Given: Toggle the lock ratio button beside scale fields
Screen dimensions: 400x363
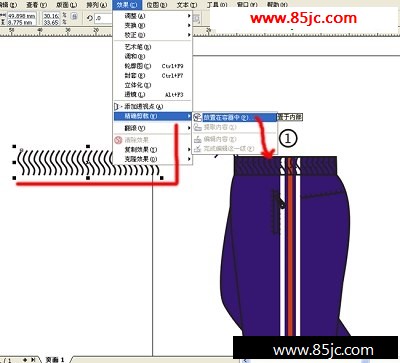Looking at the screenshot, I should coord(75,16).
